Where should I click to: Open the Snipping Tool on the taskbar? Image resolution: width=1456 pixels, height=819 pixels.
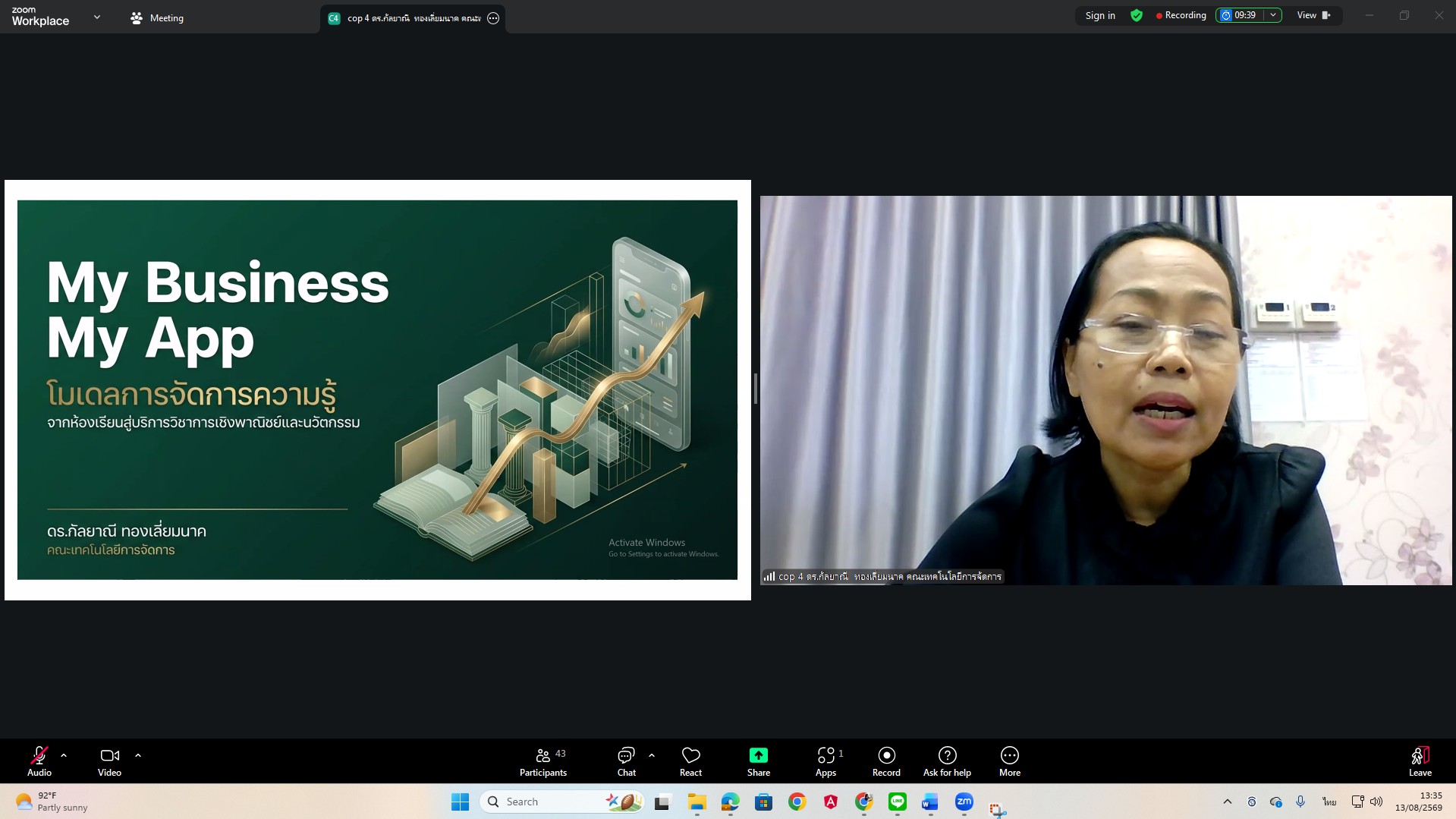(998, 809)
